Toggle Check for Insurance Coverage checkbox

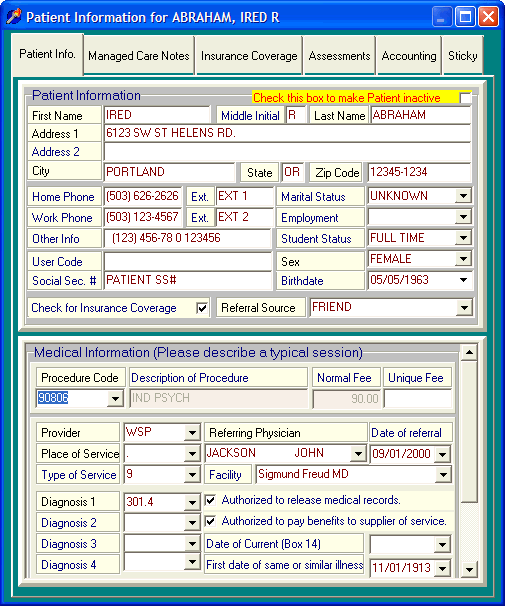(x=202, y=308)
